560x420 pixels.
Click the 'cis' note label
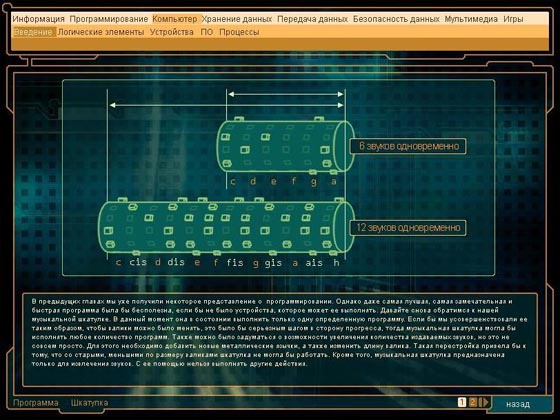[138, 262]
